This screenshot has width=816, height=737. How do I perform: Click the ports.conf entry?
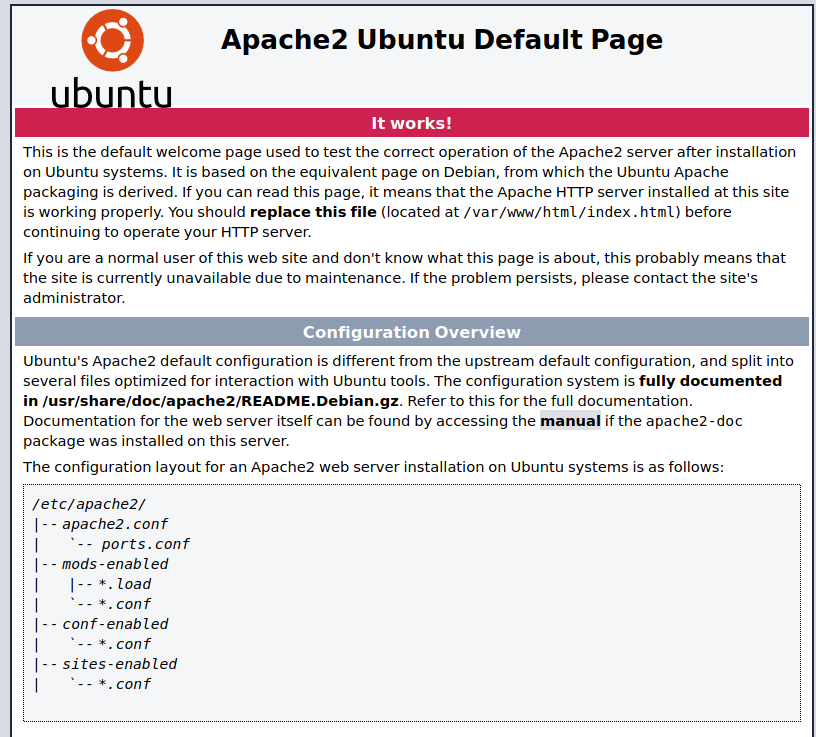coord(145,544)
